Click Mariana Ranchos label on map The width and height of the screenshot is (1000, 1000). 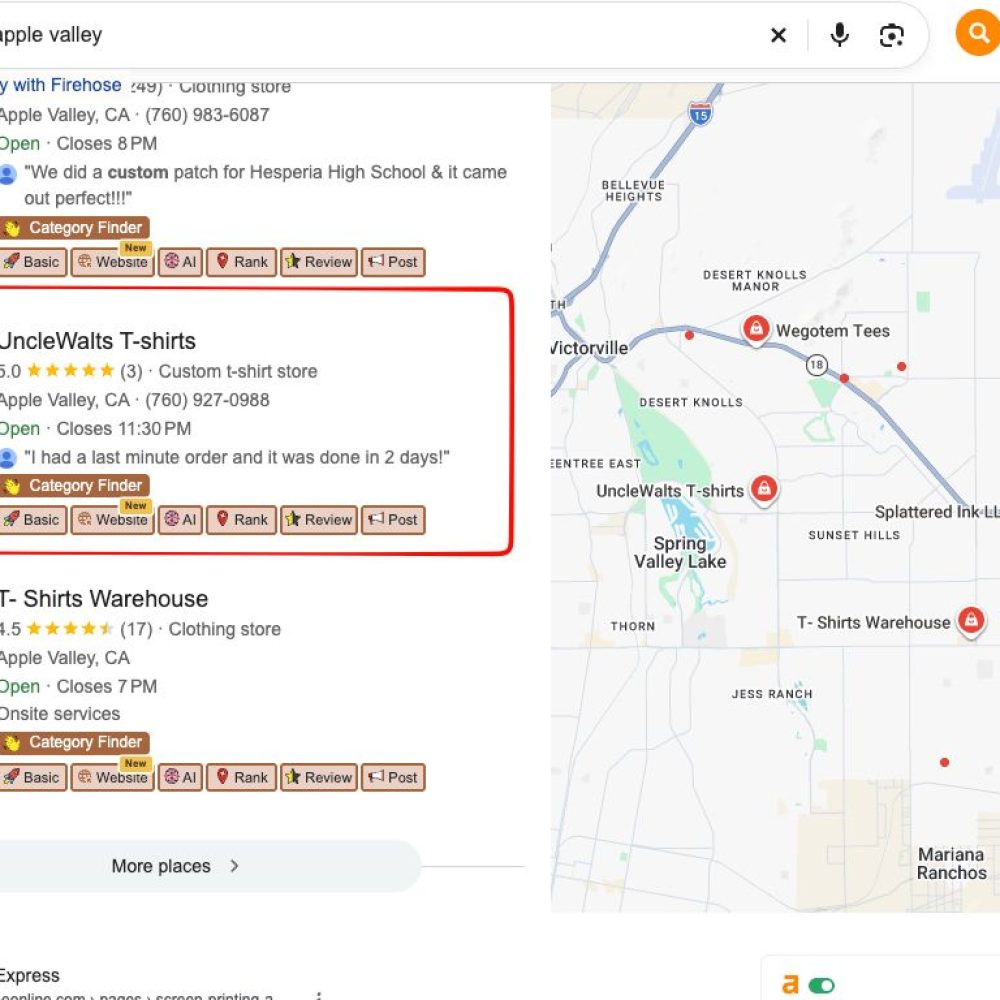952,864
